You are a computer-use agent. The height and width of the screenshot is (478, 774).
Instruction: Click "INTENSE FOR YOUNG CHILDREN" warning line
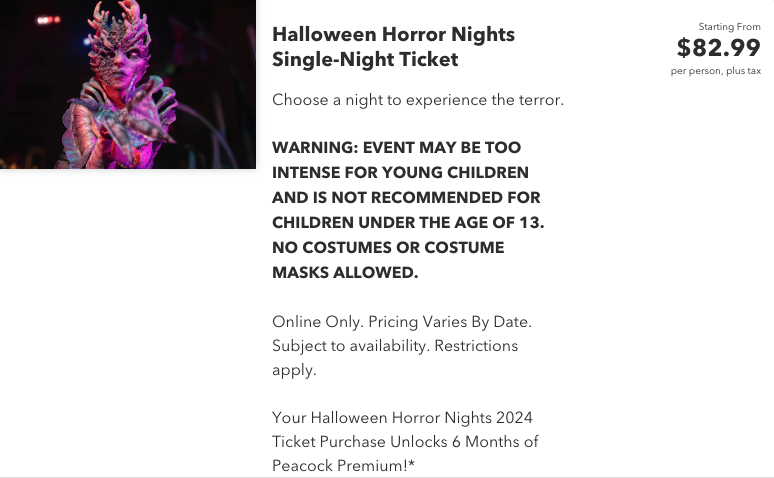tap(400, 172)
